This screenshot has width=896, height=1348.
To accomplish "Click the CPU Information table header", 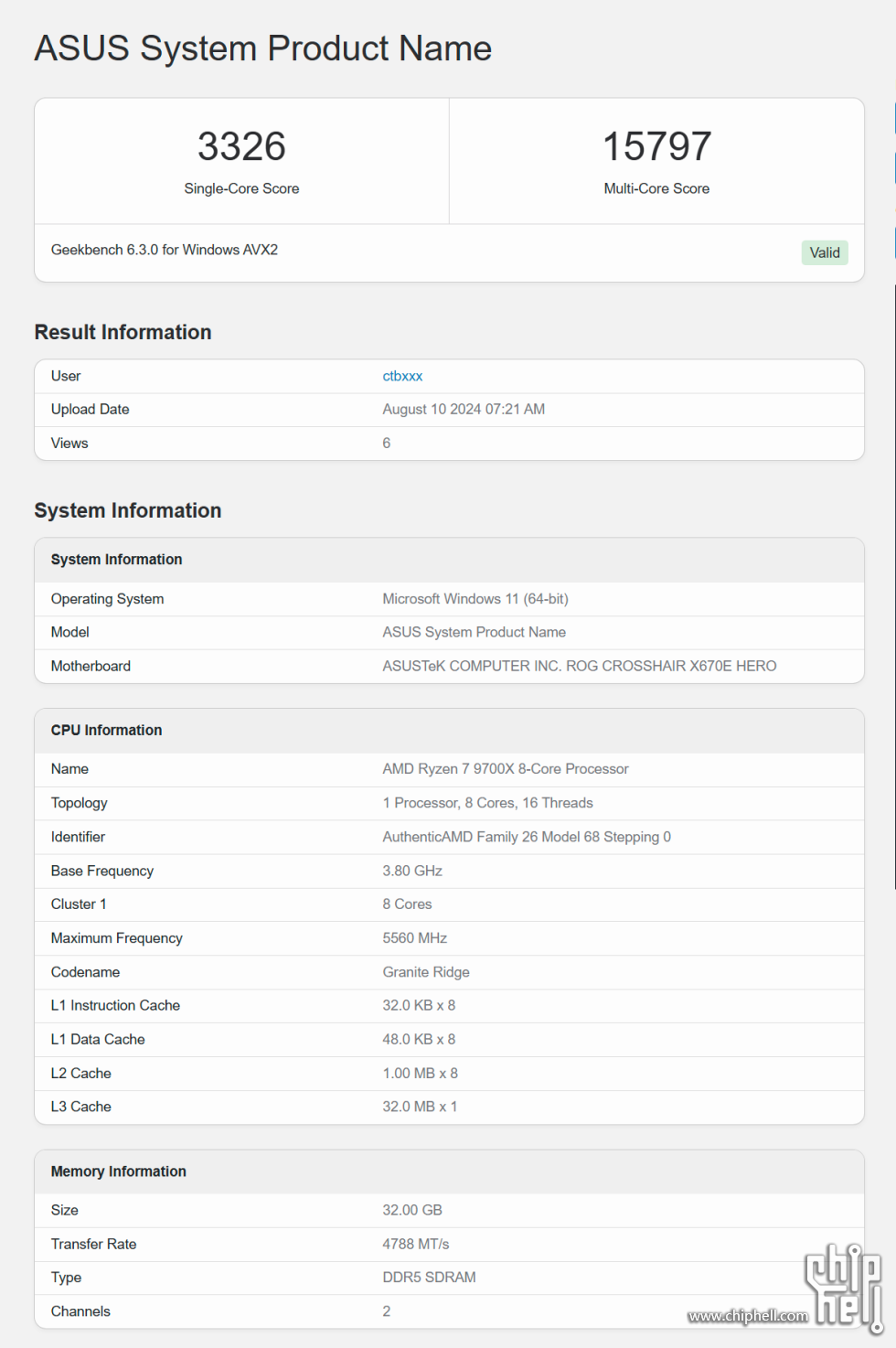I will [449, 731].
